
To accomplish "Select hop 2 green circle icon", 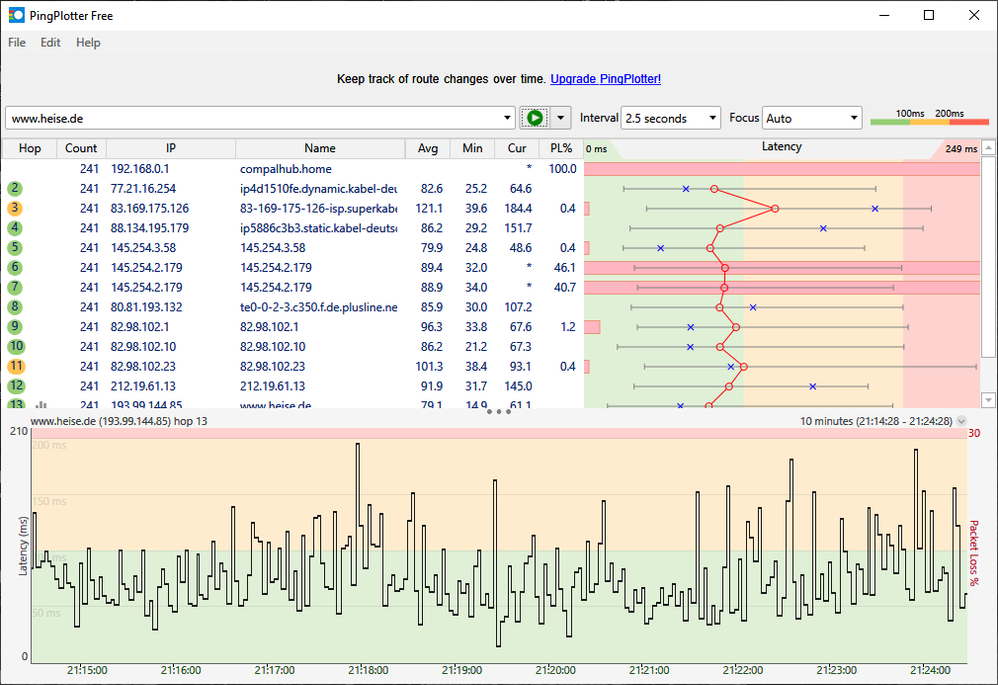I will tap(15, 188).
